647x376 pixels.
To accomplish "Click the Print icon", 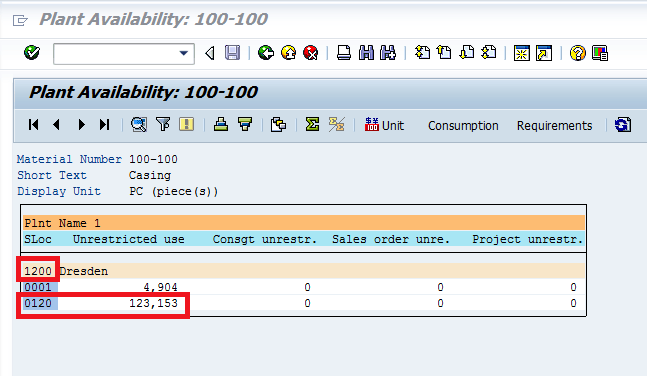I will [344, 53].
